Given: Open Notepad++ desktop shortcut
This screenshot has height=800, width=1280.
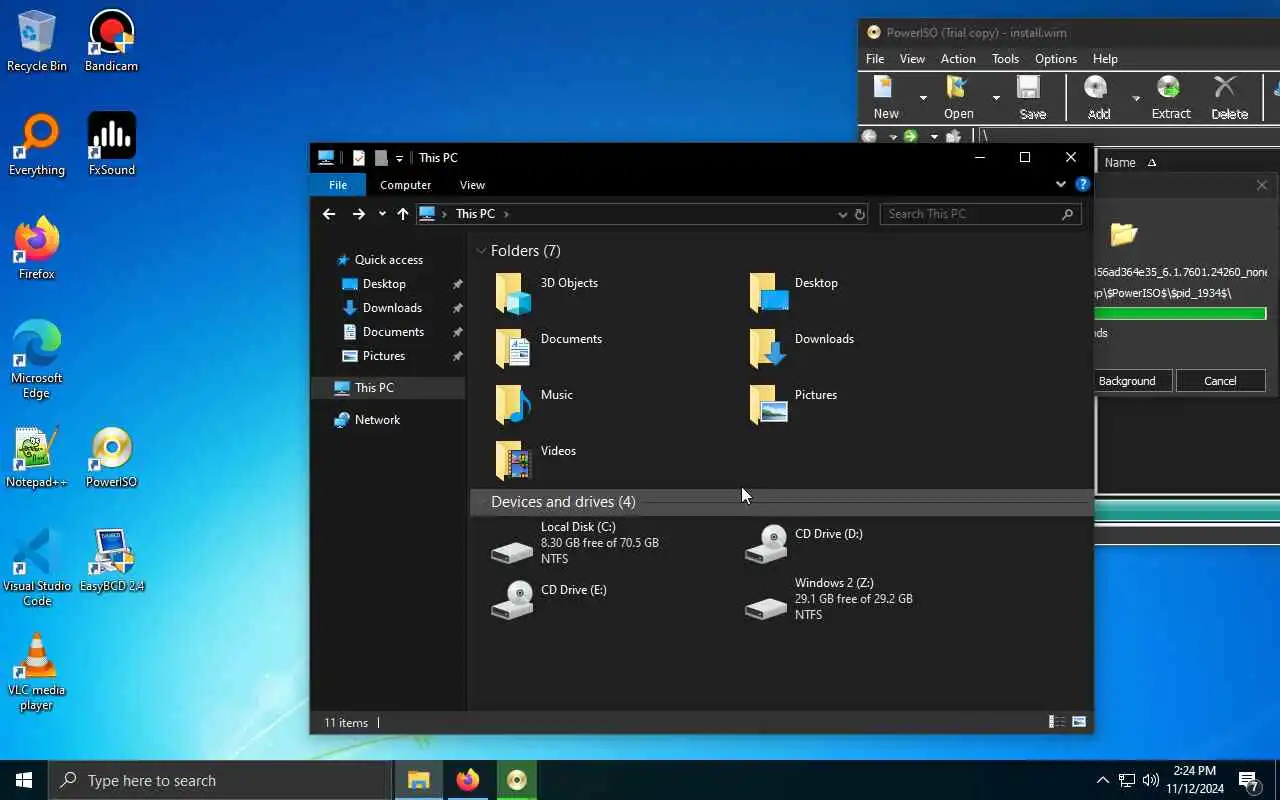Looking at the screenshot, I should (x=37, y=457).
